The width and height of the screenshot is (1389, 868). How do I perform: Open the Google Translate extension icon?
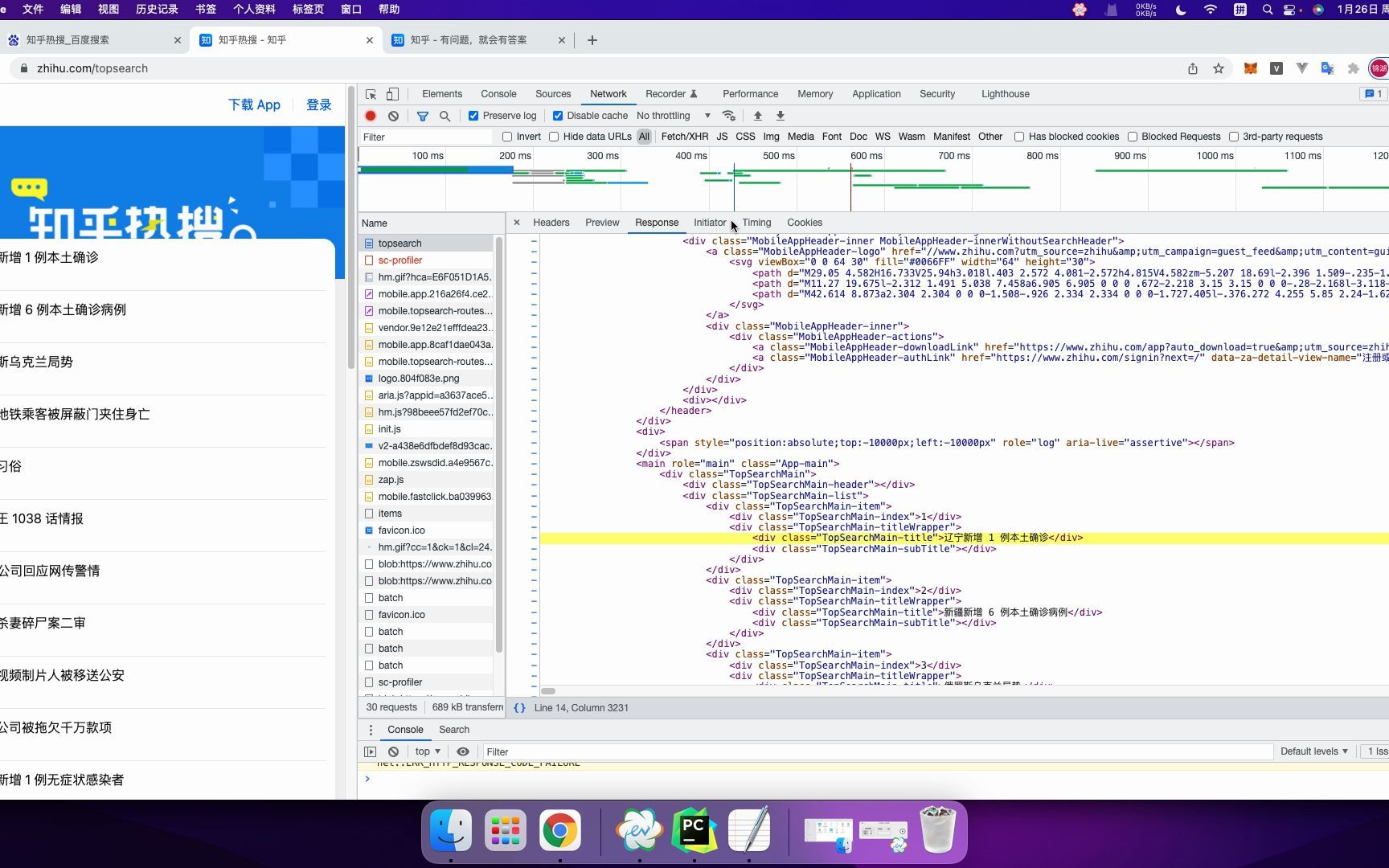pyautogui.click(x=1328, y=68)
